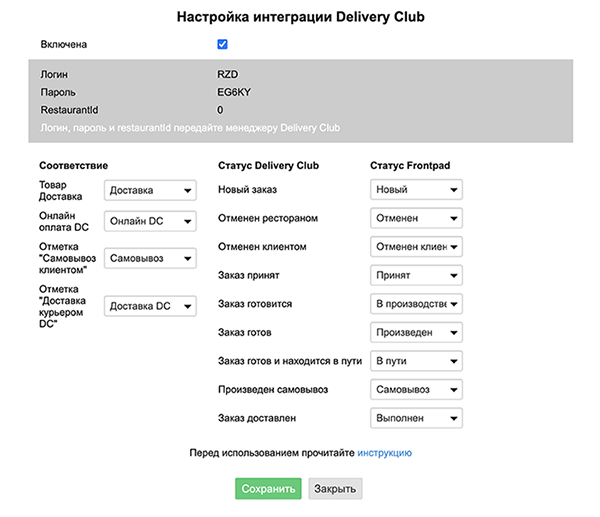This screenshot has width=600, height=517.
Task: Click the green Сохранить button
Action: pos(268,489)
